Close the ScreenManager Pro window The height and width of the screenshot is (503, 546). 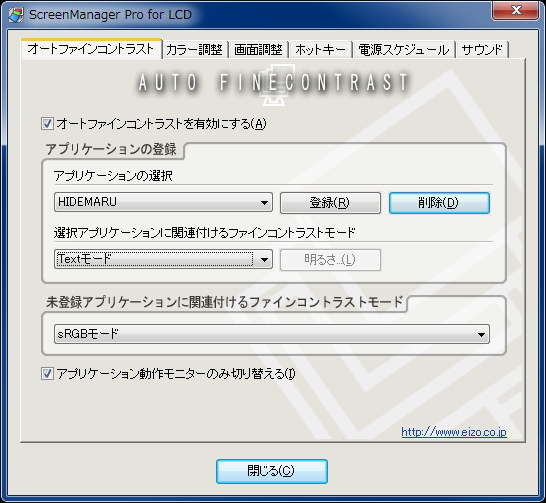tap(517, 10)
